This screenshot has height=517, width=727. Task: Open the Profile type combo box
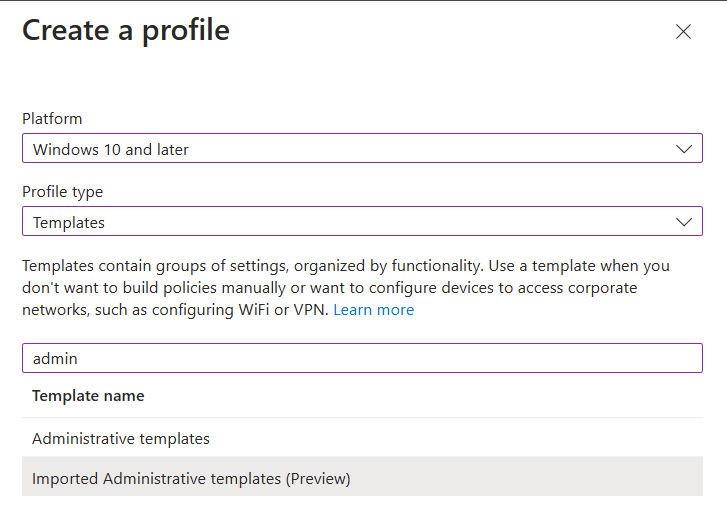[x=362, y=222]
